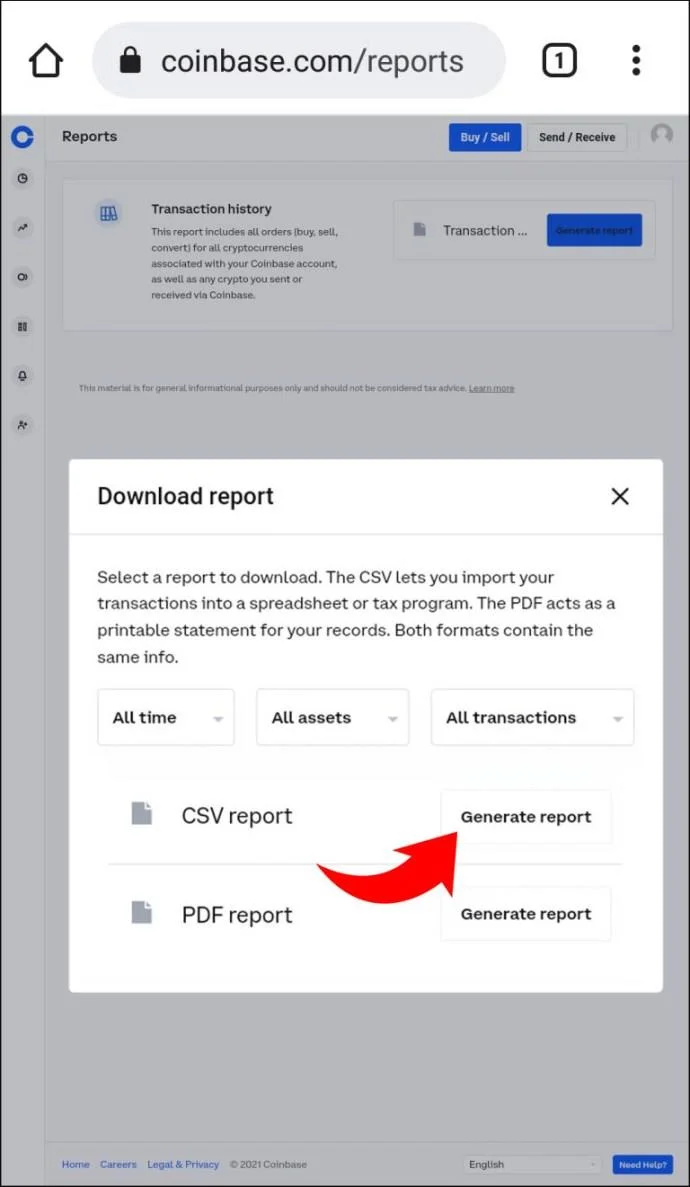690x1187 pixels.
Task: Open the coin/pay sidebar icon below trending chart
Action: [23, 277]
